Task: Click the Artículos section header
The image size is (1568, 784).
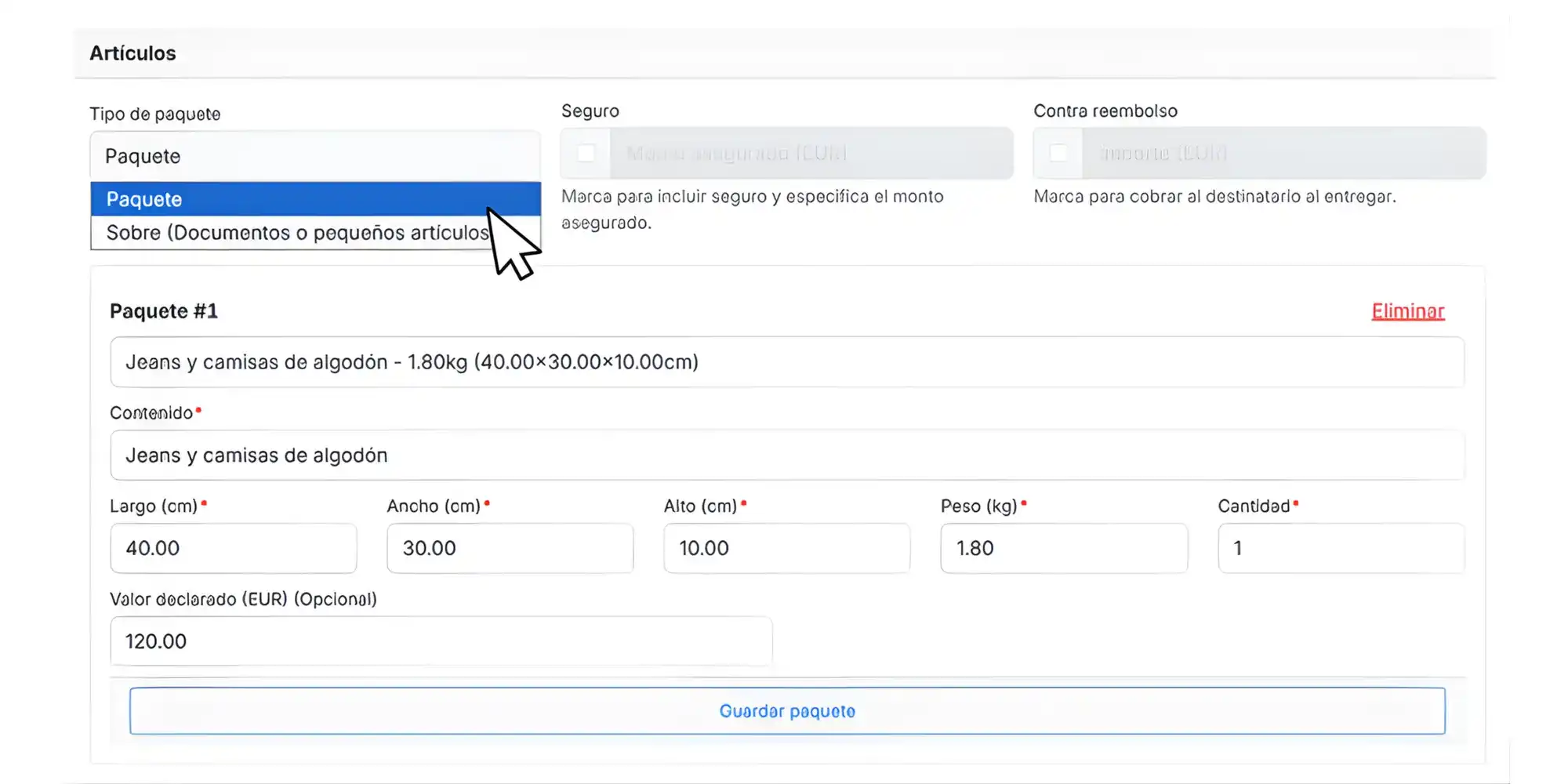Action: click(132, 53)
